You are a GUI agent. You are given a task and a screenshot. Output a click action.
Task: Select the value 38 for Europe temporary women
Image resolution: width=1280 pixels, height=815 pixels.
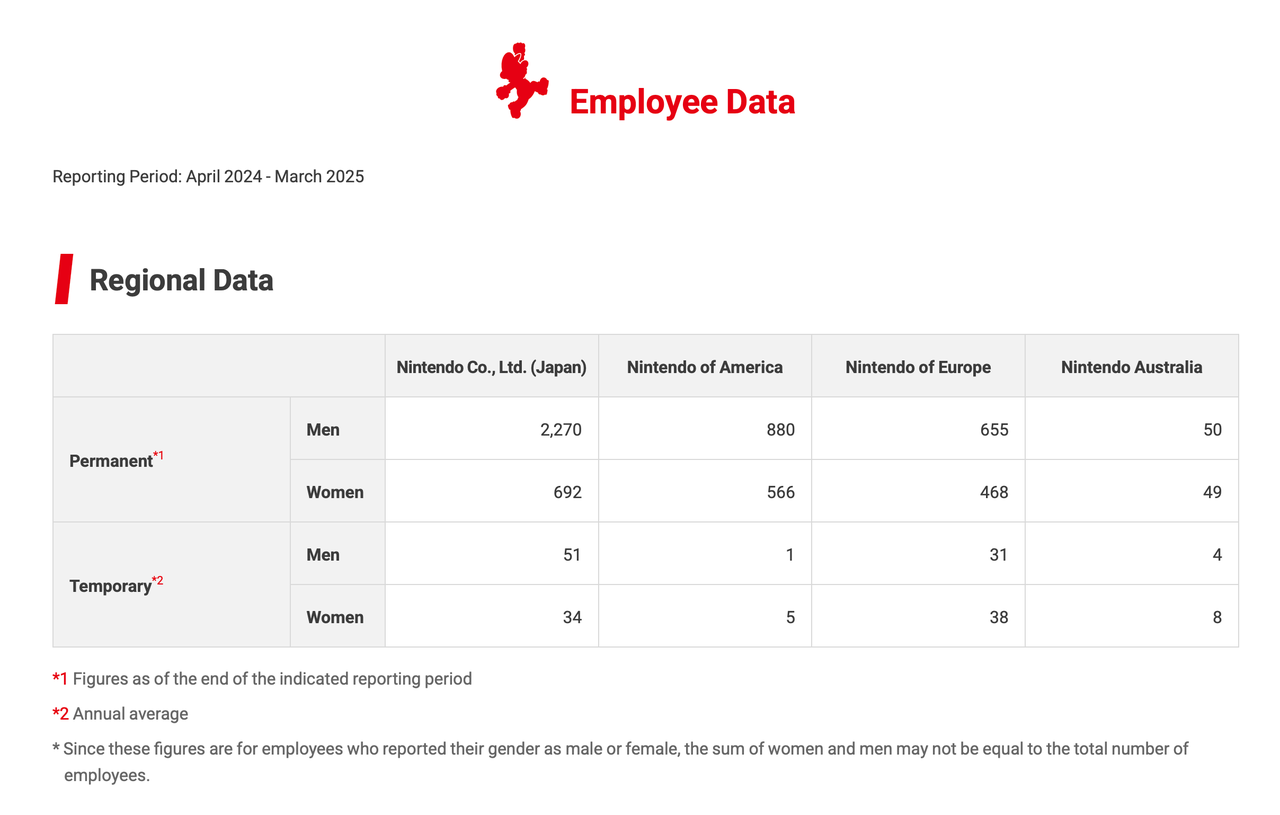click(999, 617)
